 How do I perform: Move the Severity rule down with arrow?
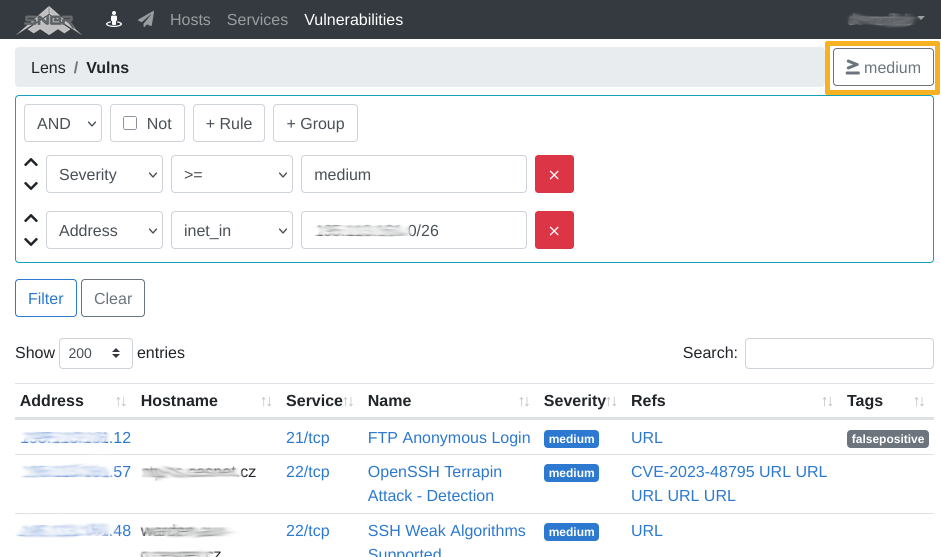tap(31, 185)
